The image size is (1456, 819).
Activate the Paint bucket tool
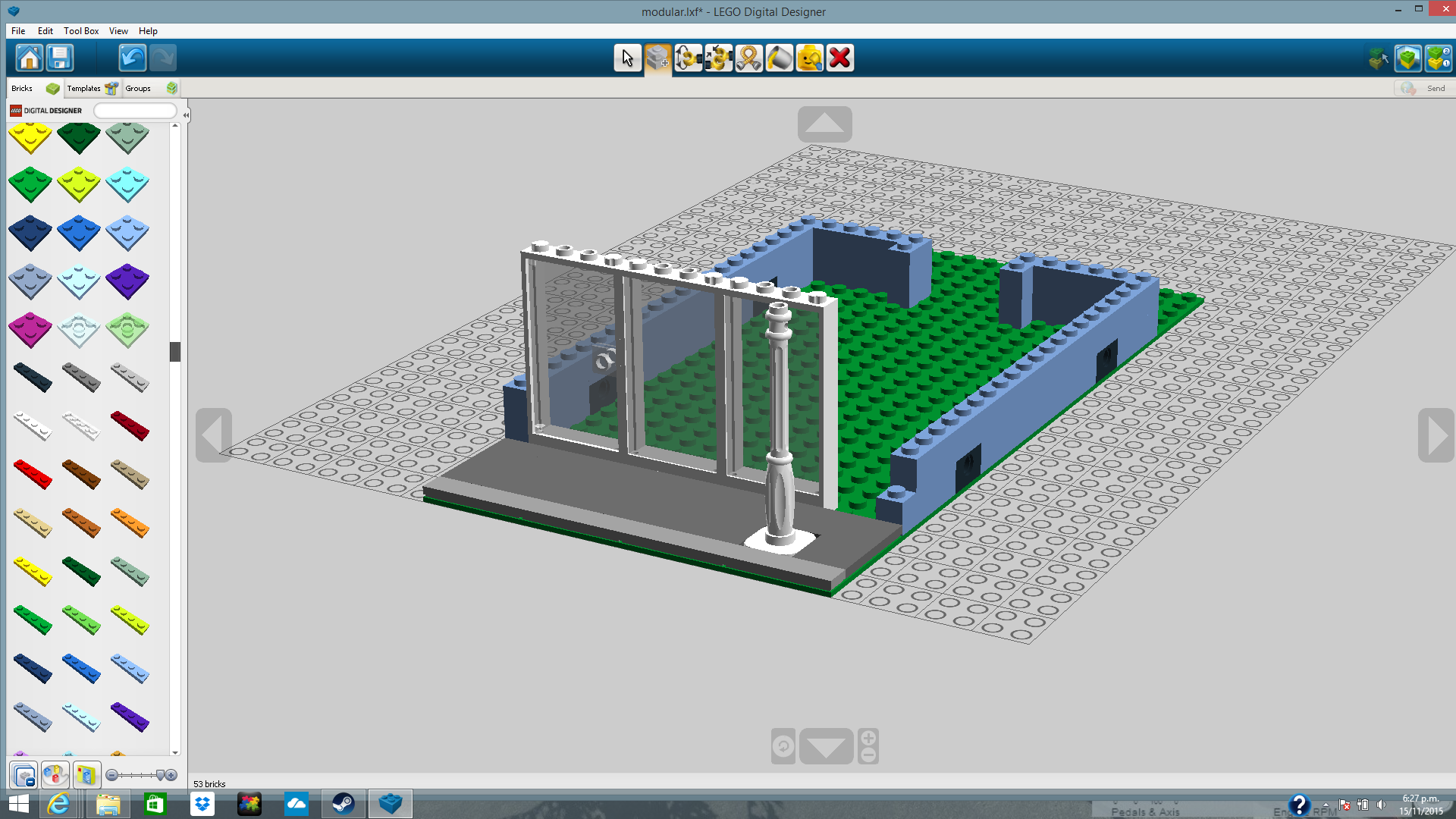point(779,58)
